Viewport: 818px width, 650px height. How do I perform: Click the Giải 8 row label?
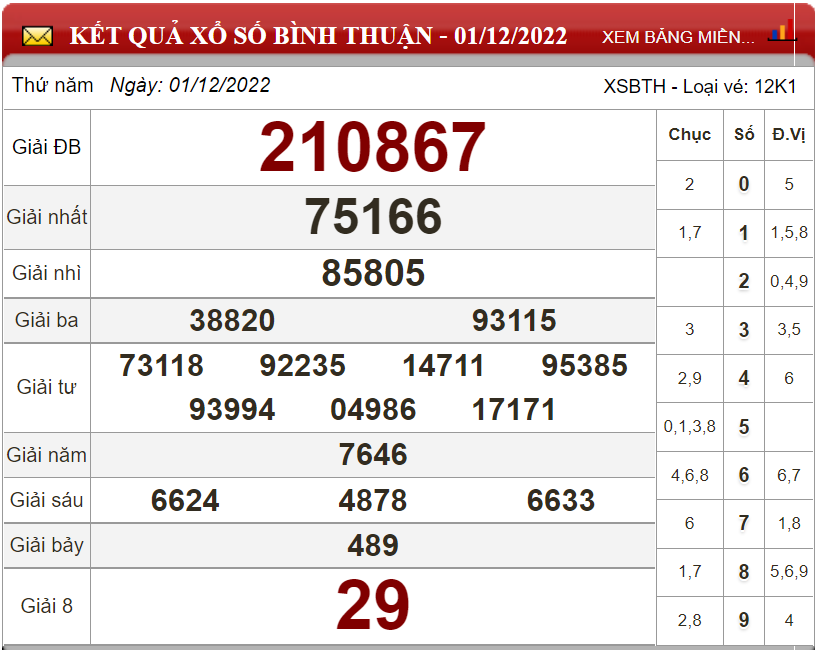pos(46,606)
